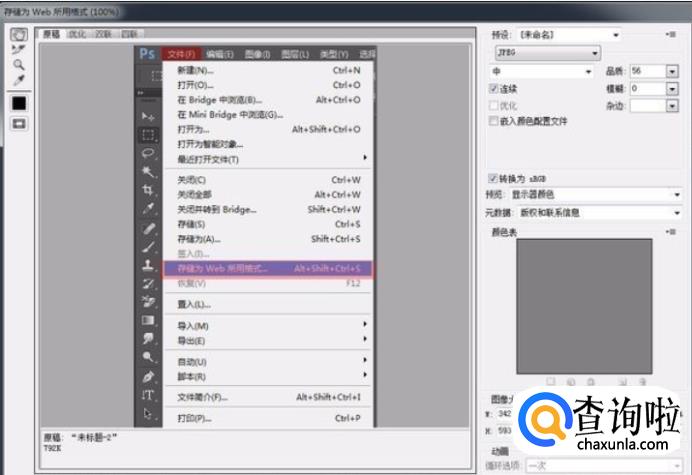Click the Move tool icon in the preview
This screenshot has height=475, width=692.
(148, 117)
